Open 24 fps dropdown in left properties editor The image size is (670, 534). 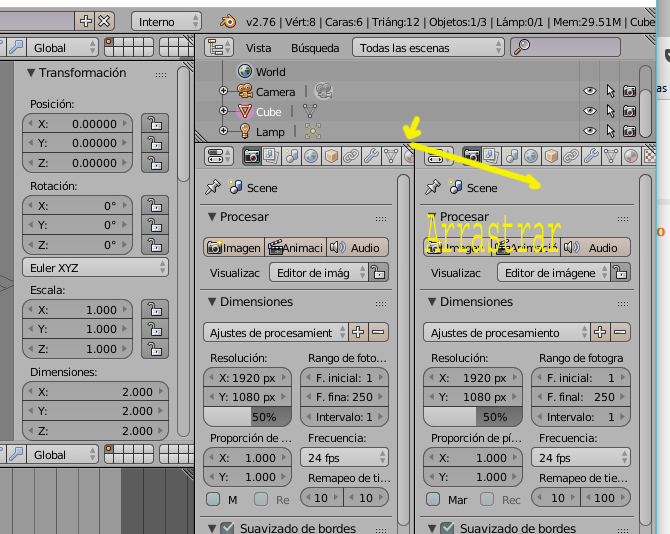[x=344, y=458]
